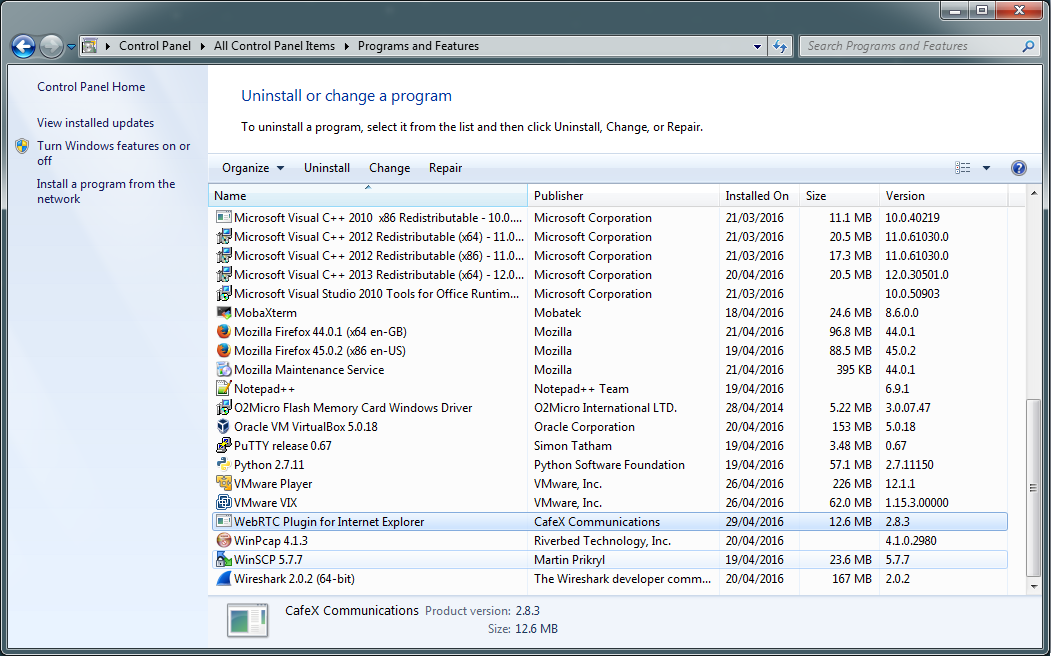
Task: Expand the All Control Panel Items arrow
Action: point(347,46)
